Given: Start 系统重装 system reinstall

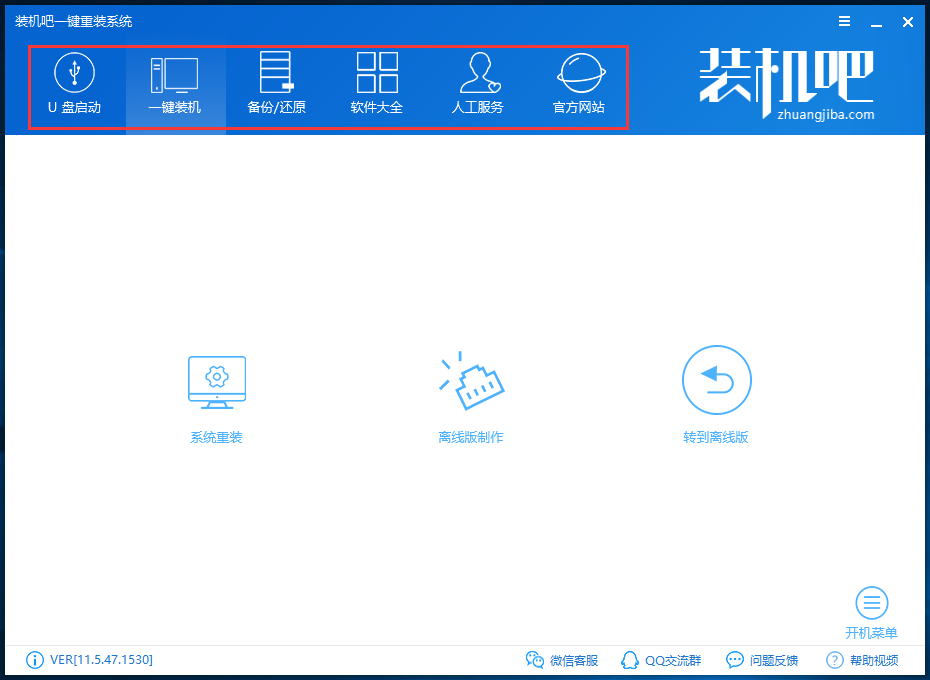Looking at the screenshot, I should (x=216, y=393).
